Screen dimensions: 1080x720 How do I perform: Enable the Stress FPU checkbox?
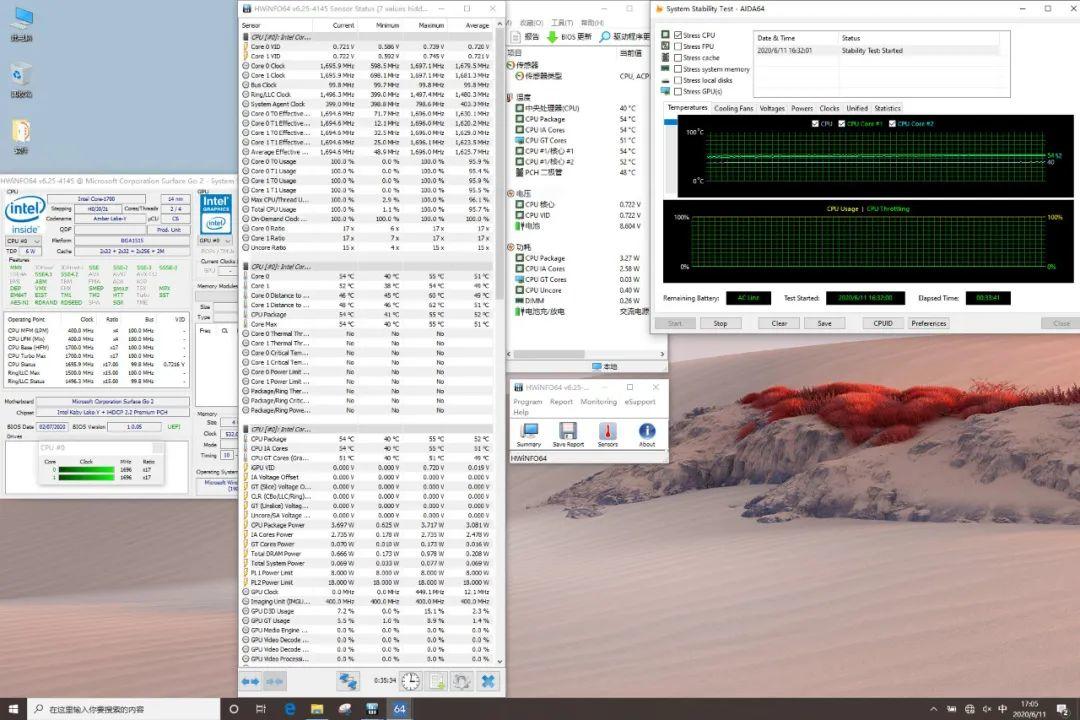678,46
